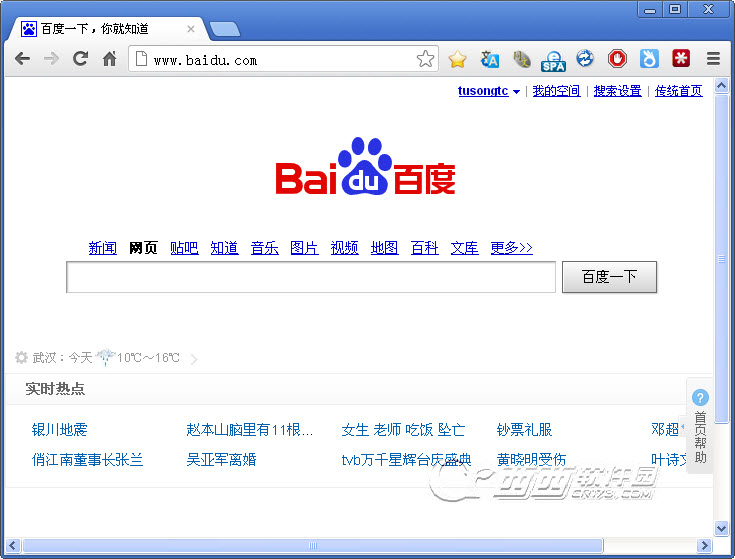
Task: Open the 银川地震 hot topic
Action: pyautogui.click(x=60, y=429)
